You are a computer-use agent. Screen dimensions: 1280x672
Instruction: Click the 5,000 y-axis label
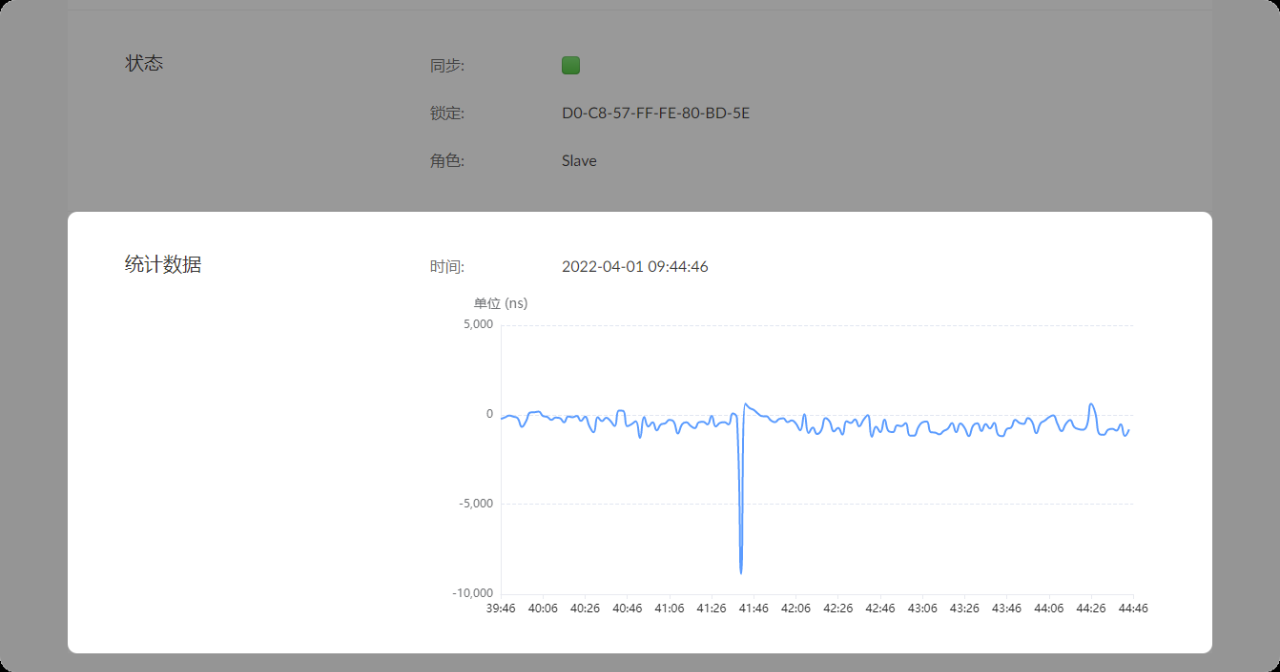476,325
